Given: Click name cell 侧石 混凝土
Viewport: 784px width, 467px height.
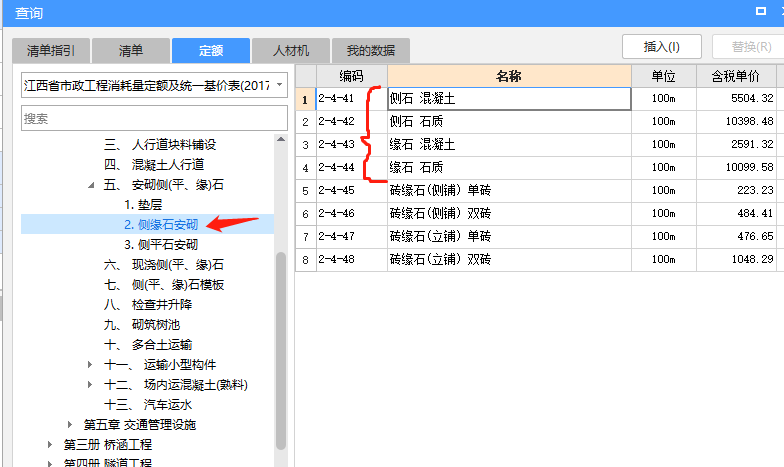Looking at the screenshot, I should point(509,98).
